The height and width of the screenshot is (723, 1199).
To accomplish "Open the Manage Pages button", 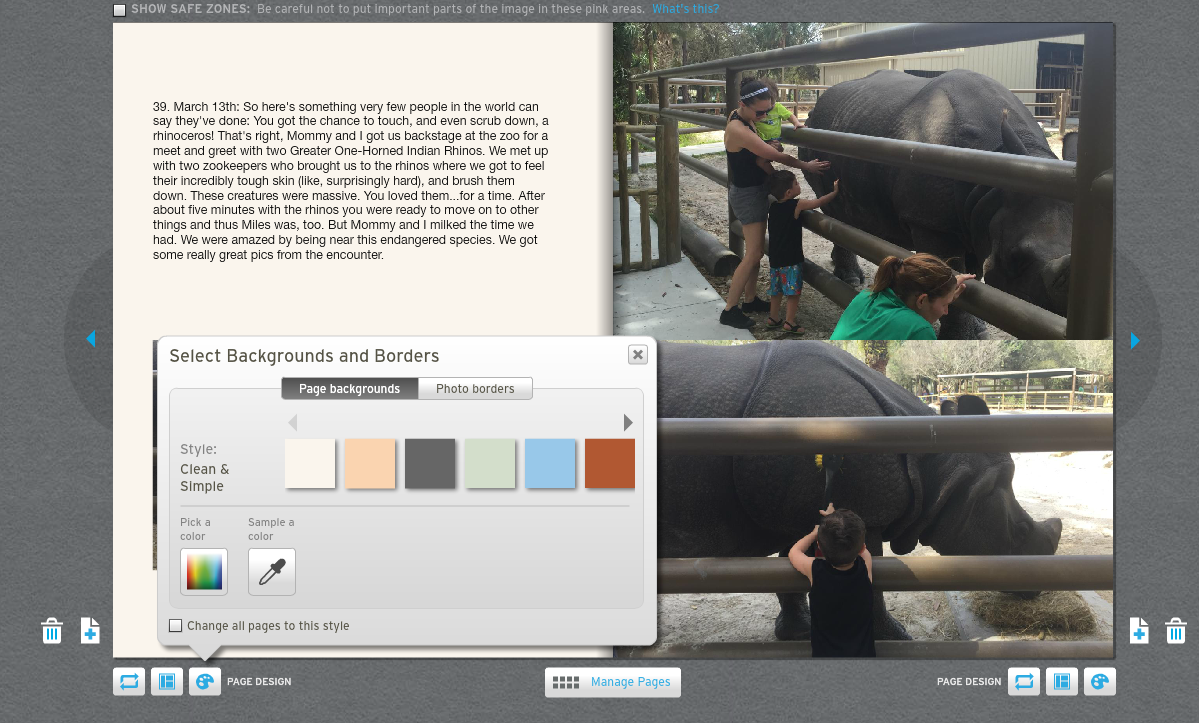I will (x=613, y=682).
